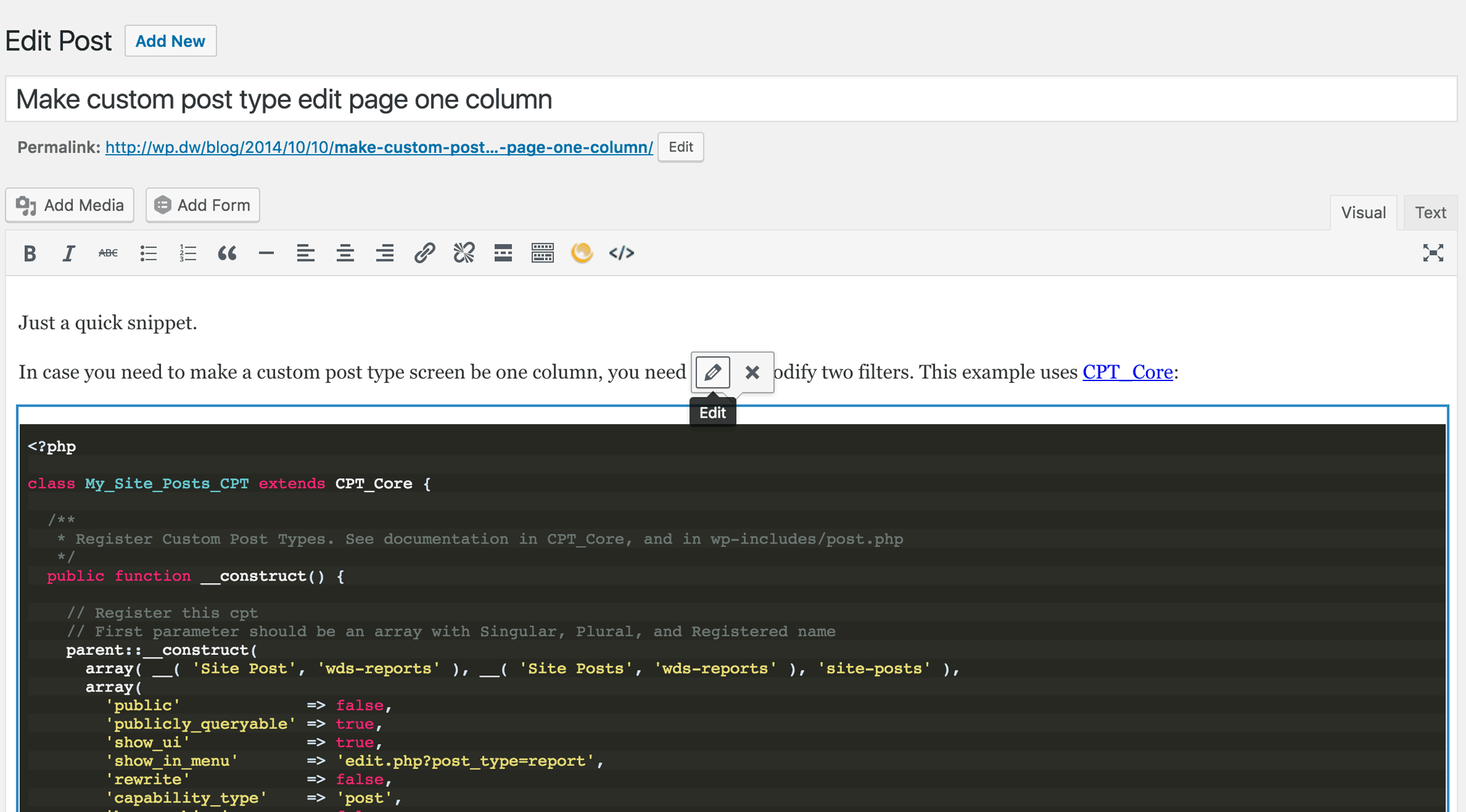Toggle the toolbar kitchen sink

(543, 253)
